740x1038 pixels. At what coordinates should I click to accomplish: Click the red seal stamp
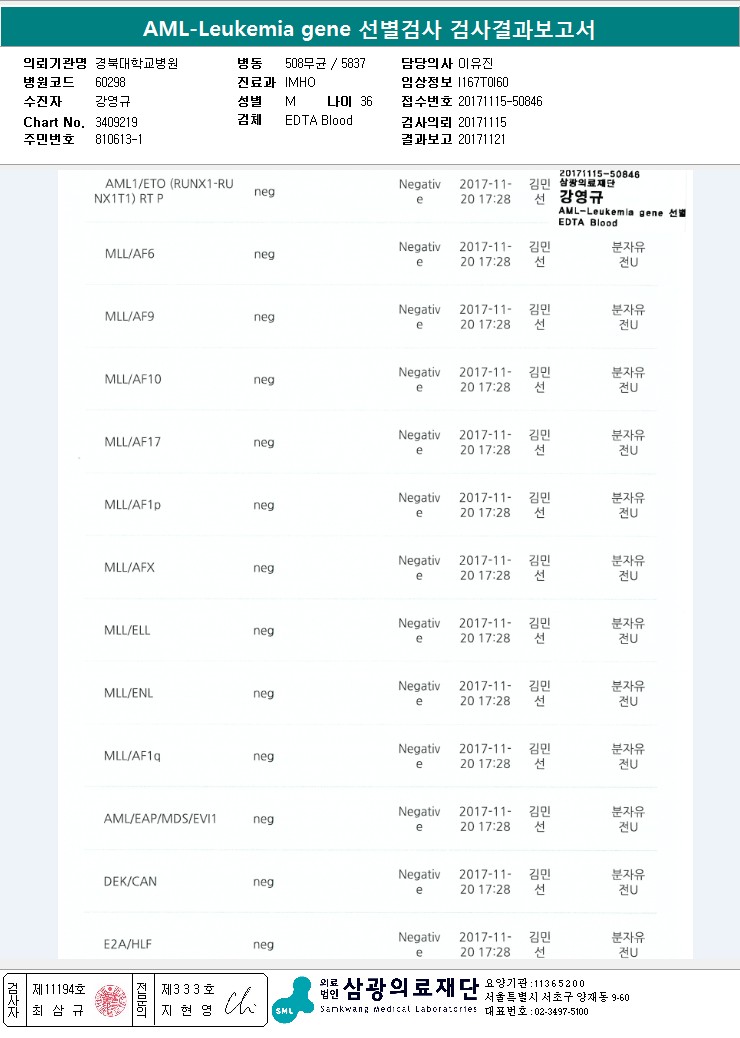(109, 1001)
